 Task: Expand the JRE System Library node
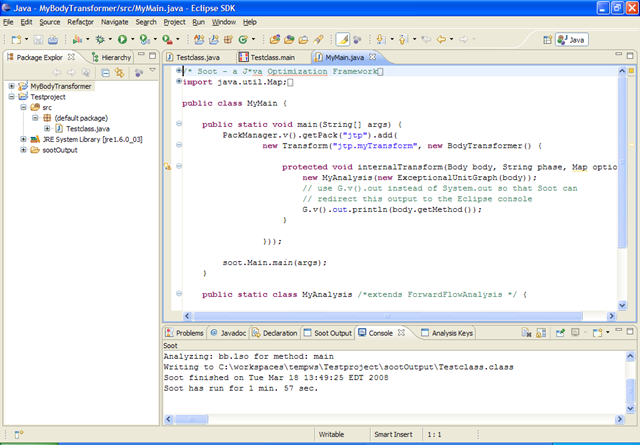click(x=23, y=139)
